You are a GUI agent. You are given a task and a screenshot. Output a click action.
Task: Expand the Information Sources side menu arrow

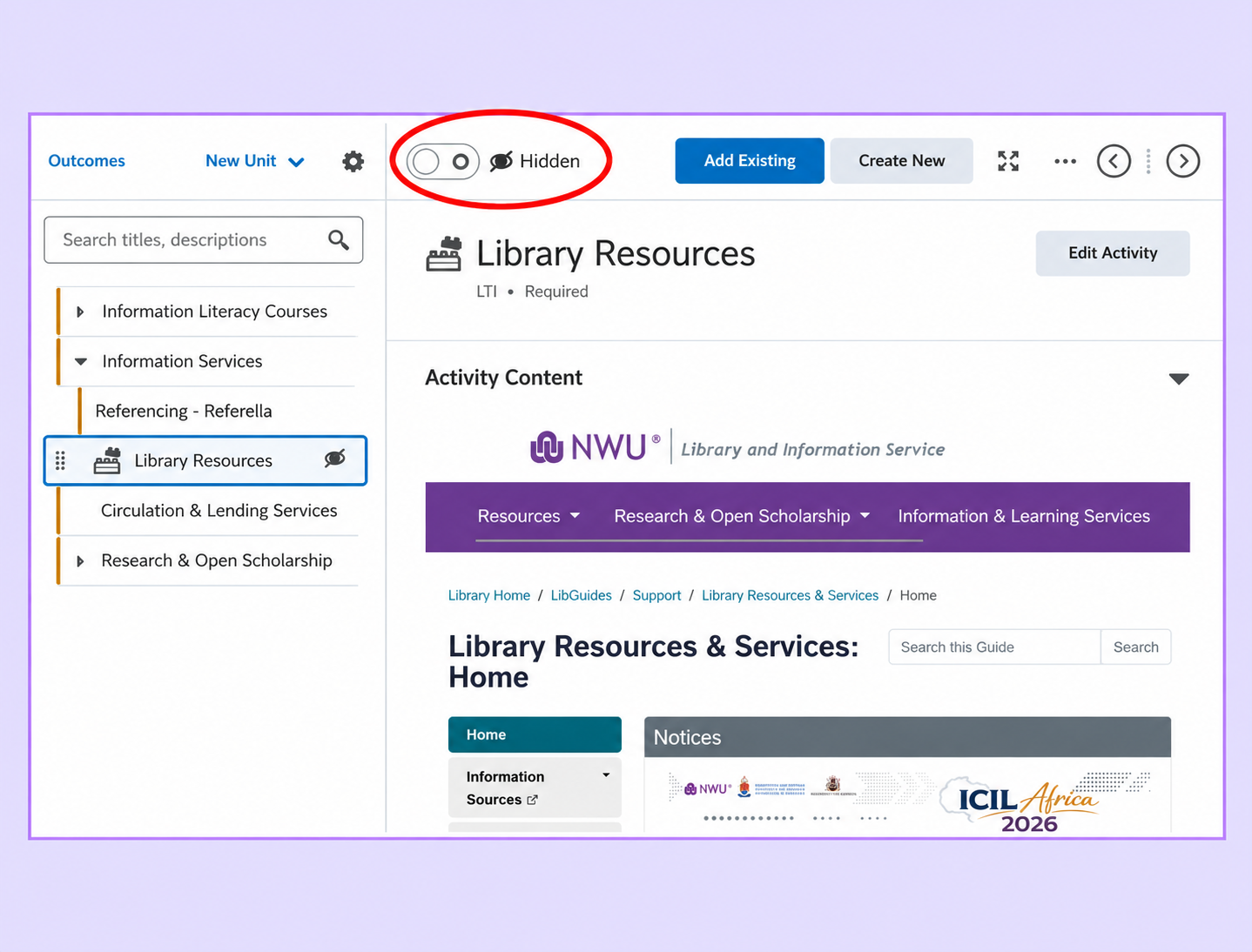(x=606, y=775)
